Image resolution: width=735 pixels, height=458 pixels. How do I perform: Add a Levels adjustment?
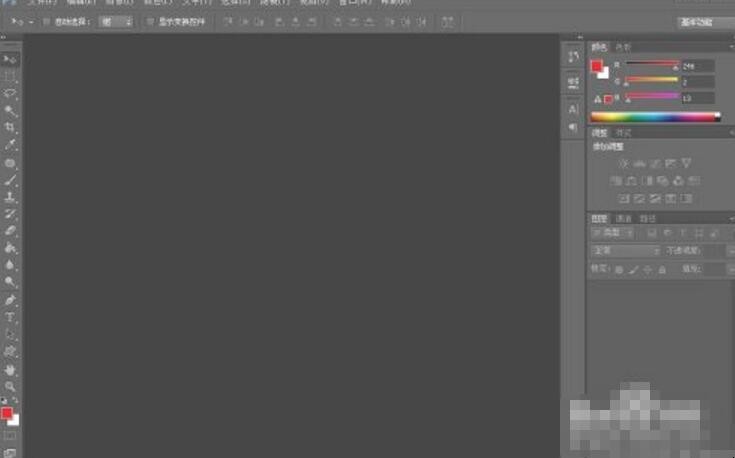point(639,164)
